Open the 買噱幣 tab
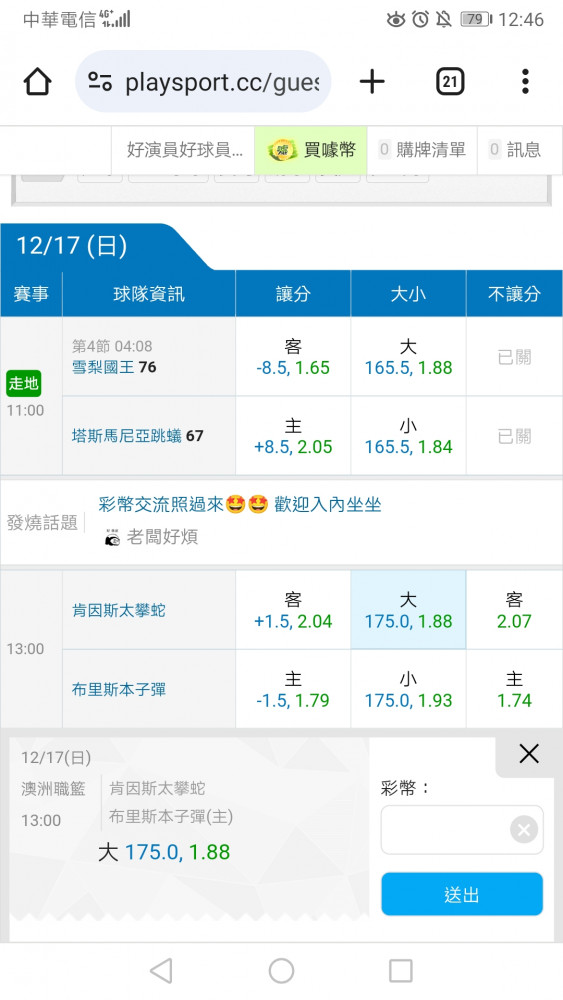Image resolution: width=563 pixels, height=1000 pixels. pyautogui.click(x=311, y=150)
